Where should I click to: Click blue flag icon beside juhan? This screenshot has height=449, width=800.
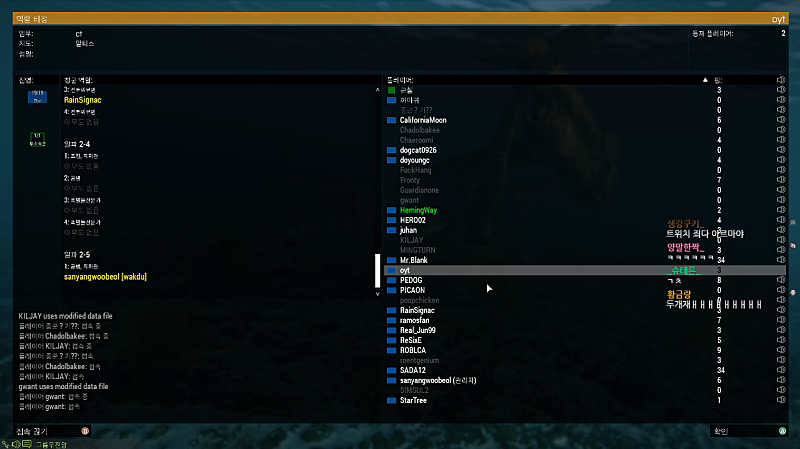tap(391, 230)
